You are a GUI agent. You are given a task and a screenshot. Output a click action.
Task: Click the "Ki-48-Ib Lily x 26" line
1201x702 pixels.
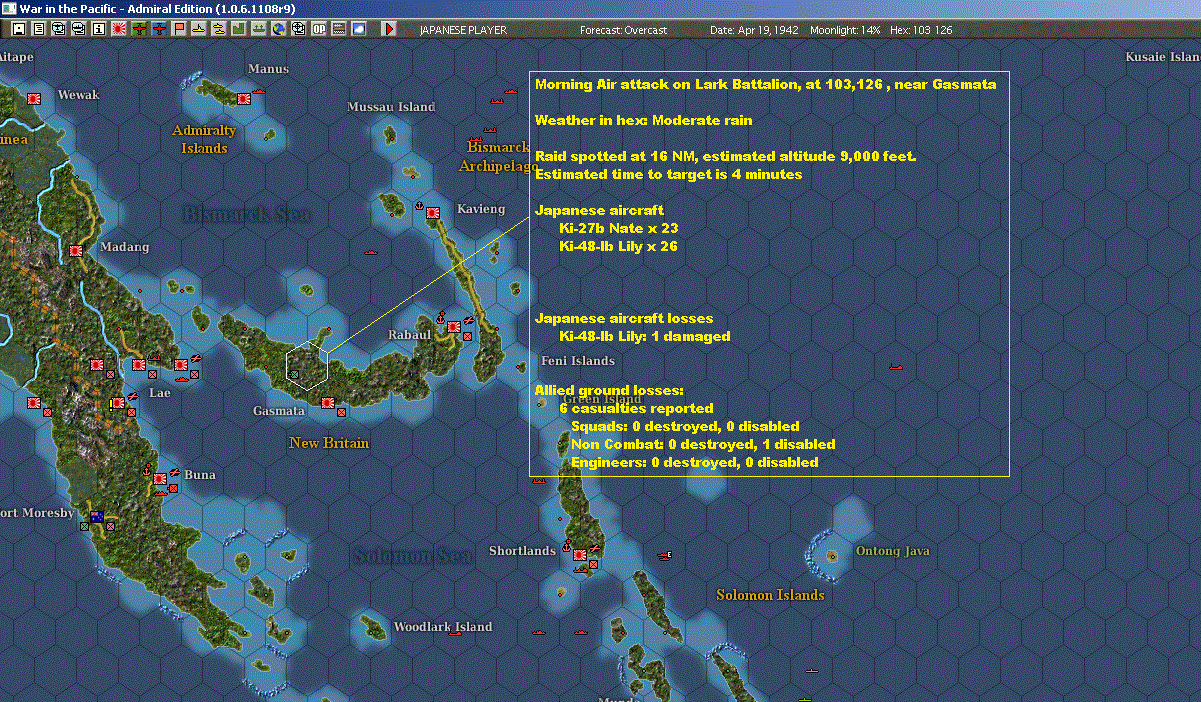click(618, 246)
